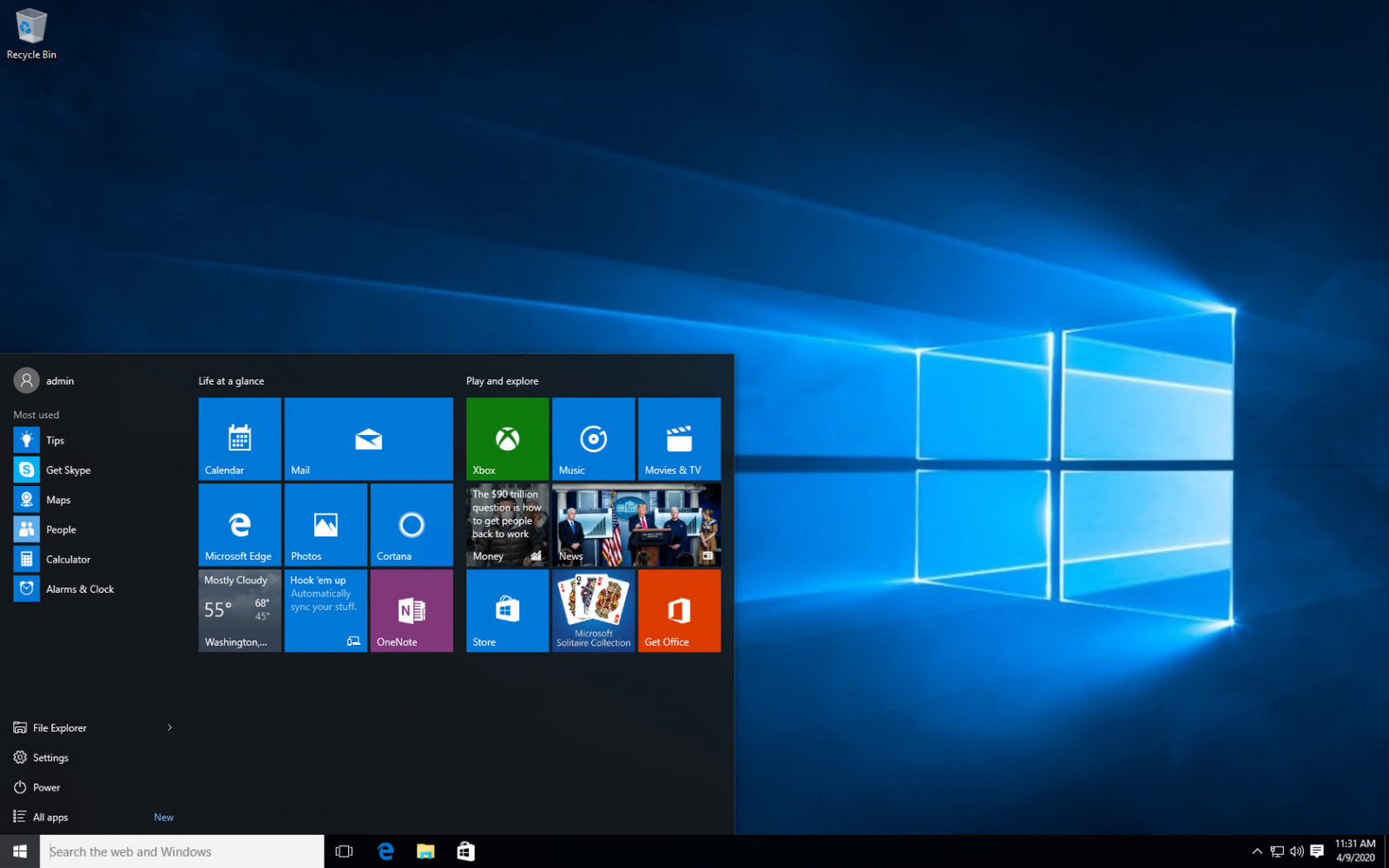This screenshot has height=868, width=1389.
Task: Show hidden system tray icons
Action: click(1257, 852)
